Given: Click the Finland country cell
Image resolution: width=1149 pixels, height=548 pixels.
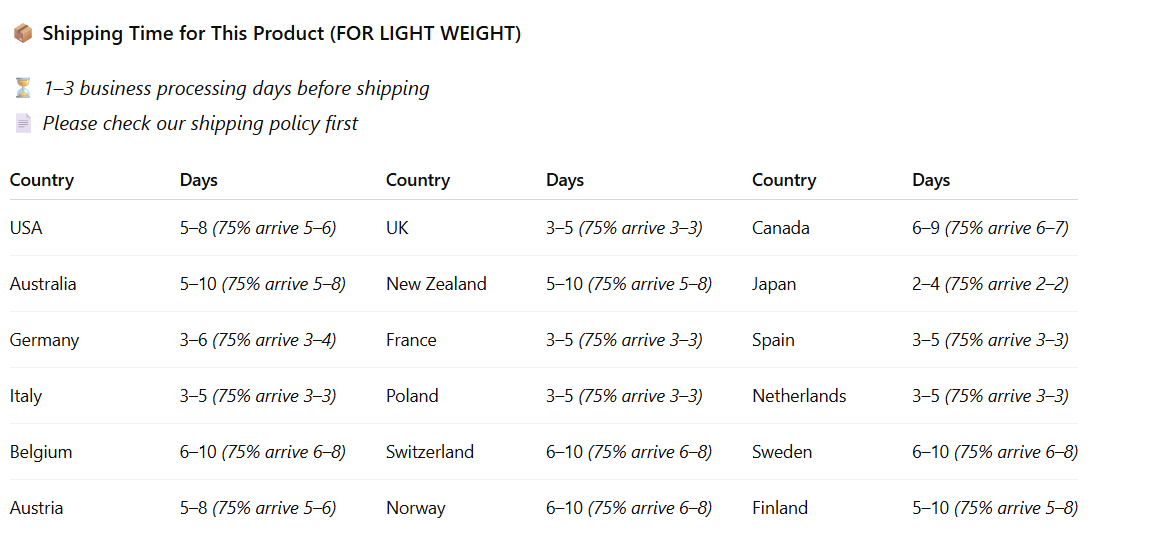Looking at the screenshot, I should point(780,508).
